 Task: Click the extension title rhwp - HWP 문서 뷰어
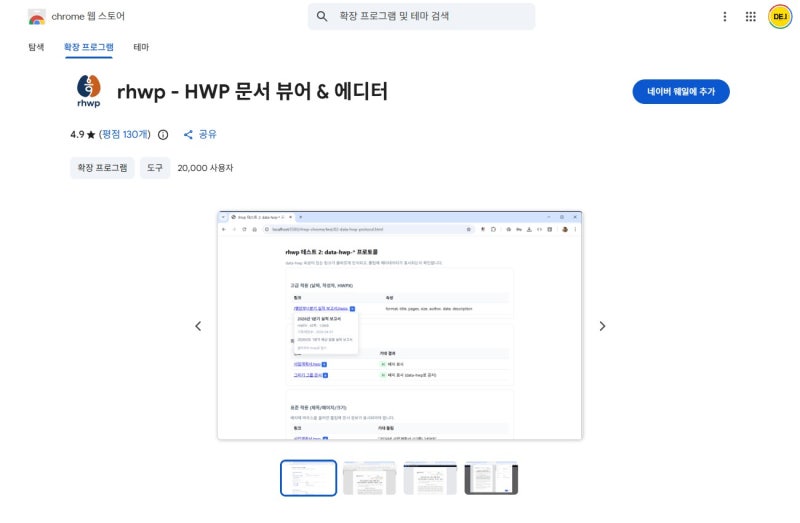pos(252,91)
